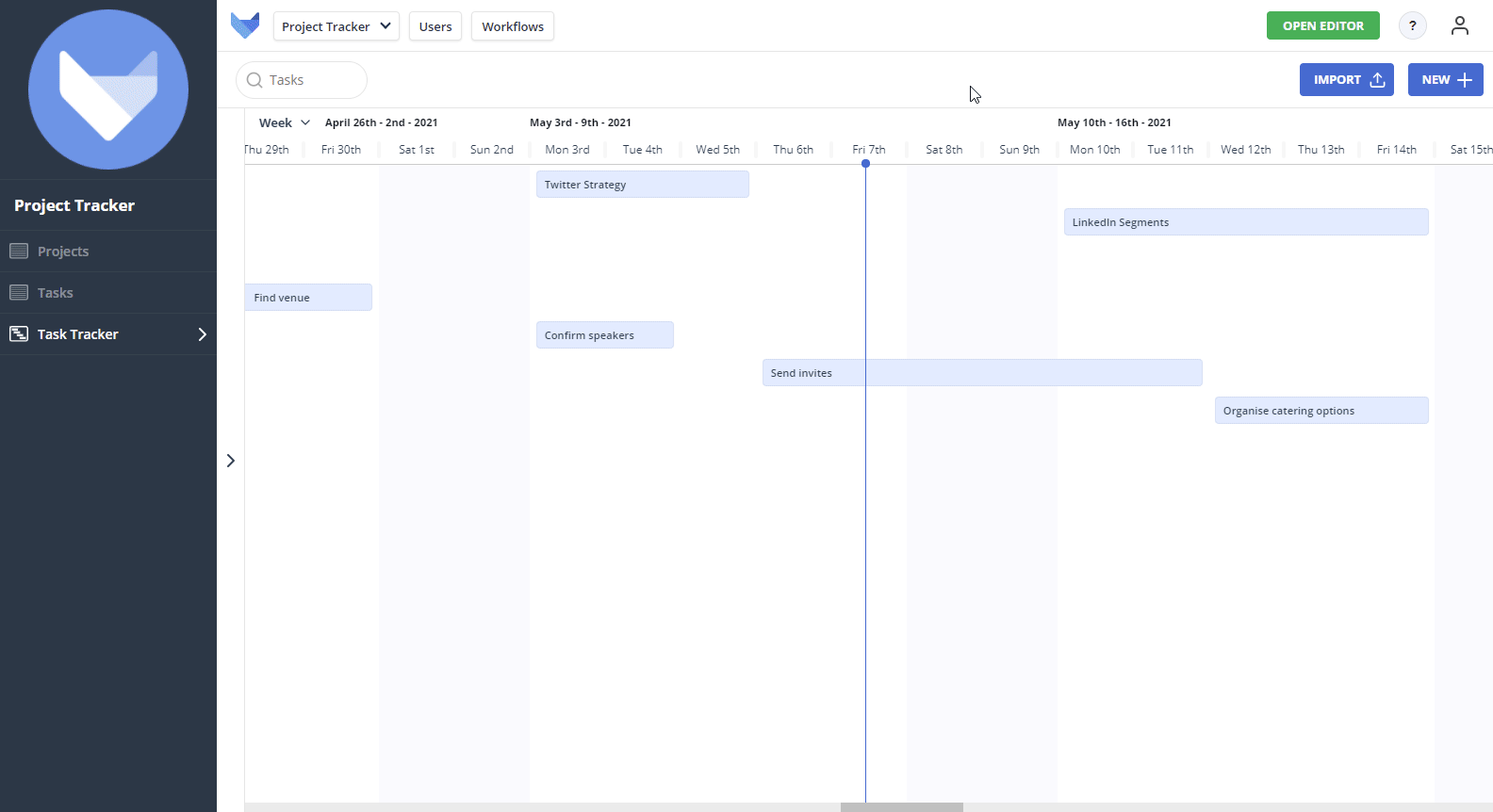
Task: Click the search magnifier icon
Action: [x=254, y=80]
